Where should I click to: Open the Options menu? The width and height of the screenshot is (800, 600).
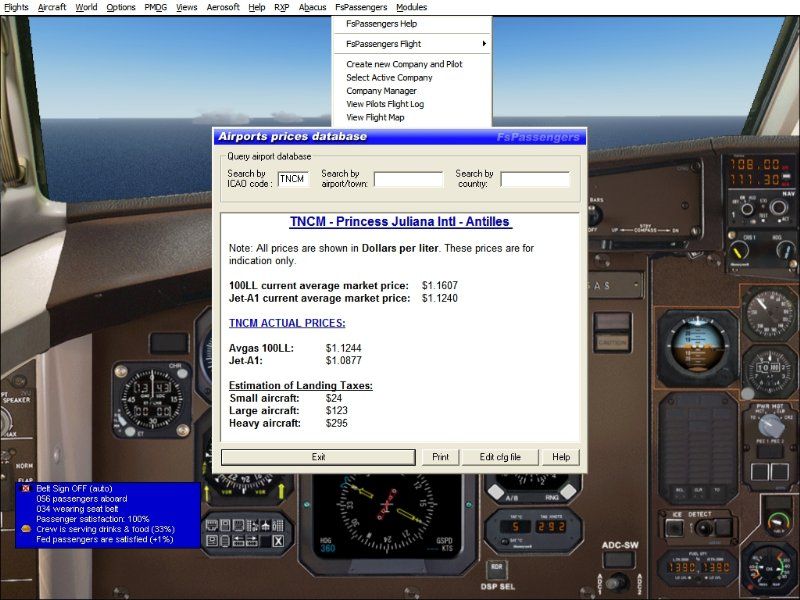pos(121,7)
